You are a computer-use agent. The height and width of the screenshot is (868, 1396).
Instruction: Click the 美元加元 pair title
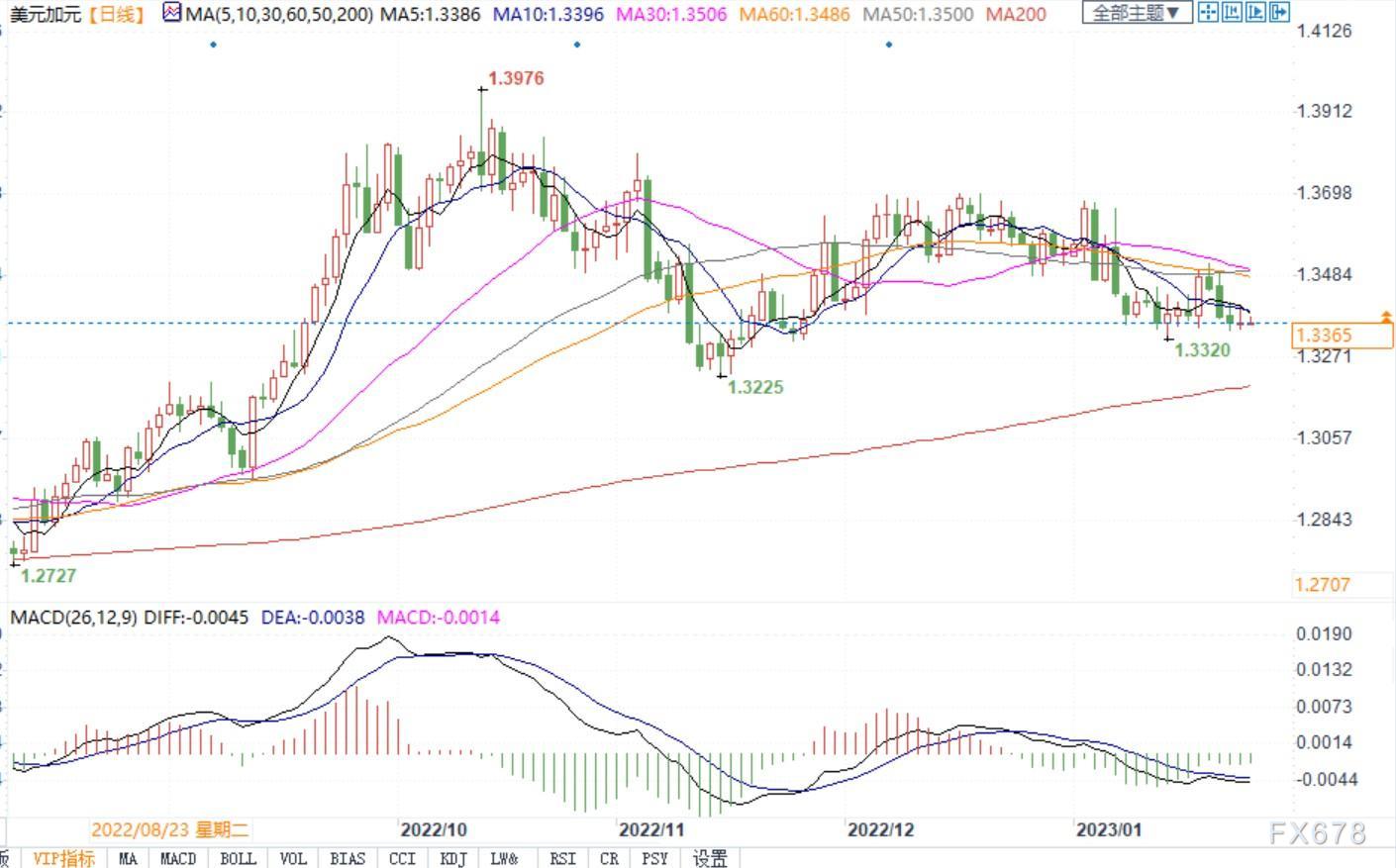coord(45,14)
